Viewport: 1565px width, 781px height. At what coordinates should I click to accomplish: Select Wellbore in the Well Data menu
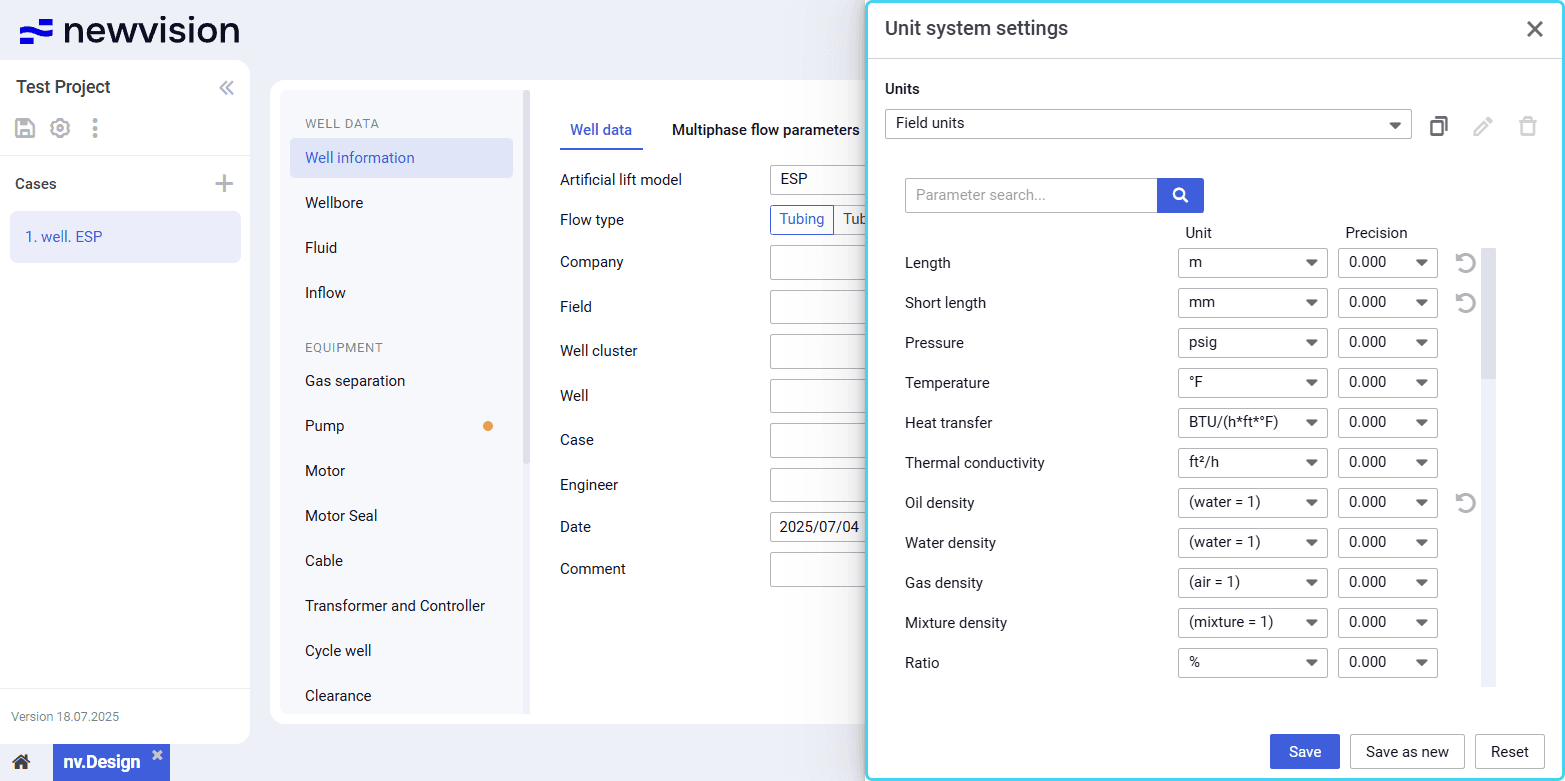tap(334, 203)
